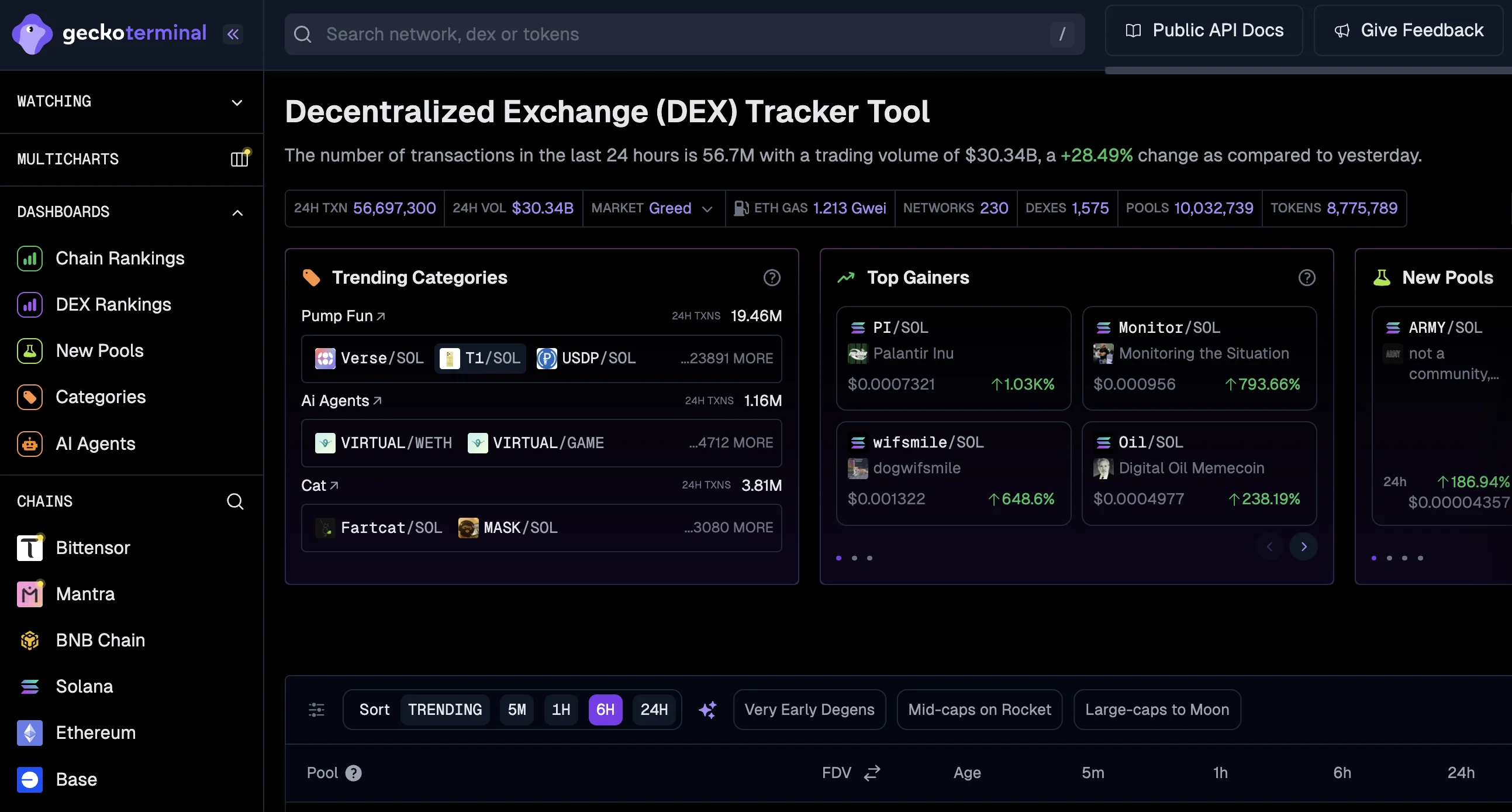View 3080 more Cat pools
The height and width of the screenshot is (812, 1512).
(x=729, y=528)
